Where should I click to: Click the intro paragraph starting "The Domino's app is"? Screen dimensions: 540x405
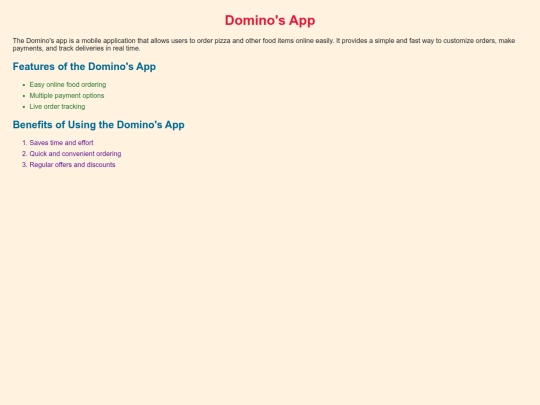click(x=264, y=44)
